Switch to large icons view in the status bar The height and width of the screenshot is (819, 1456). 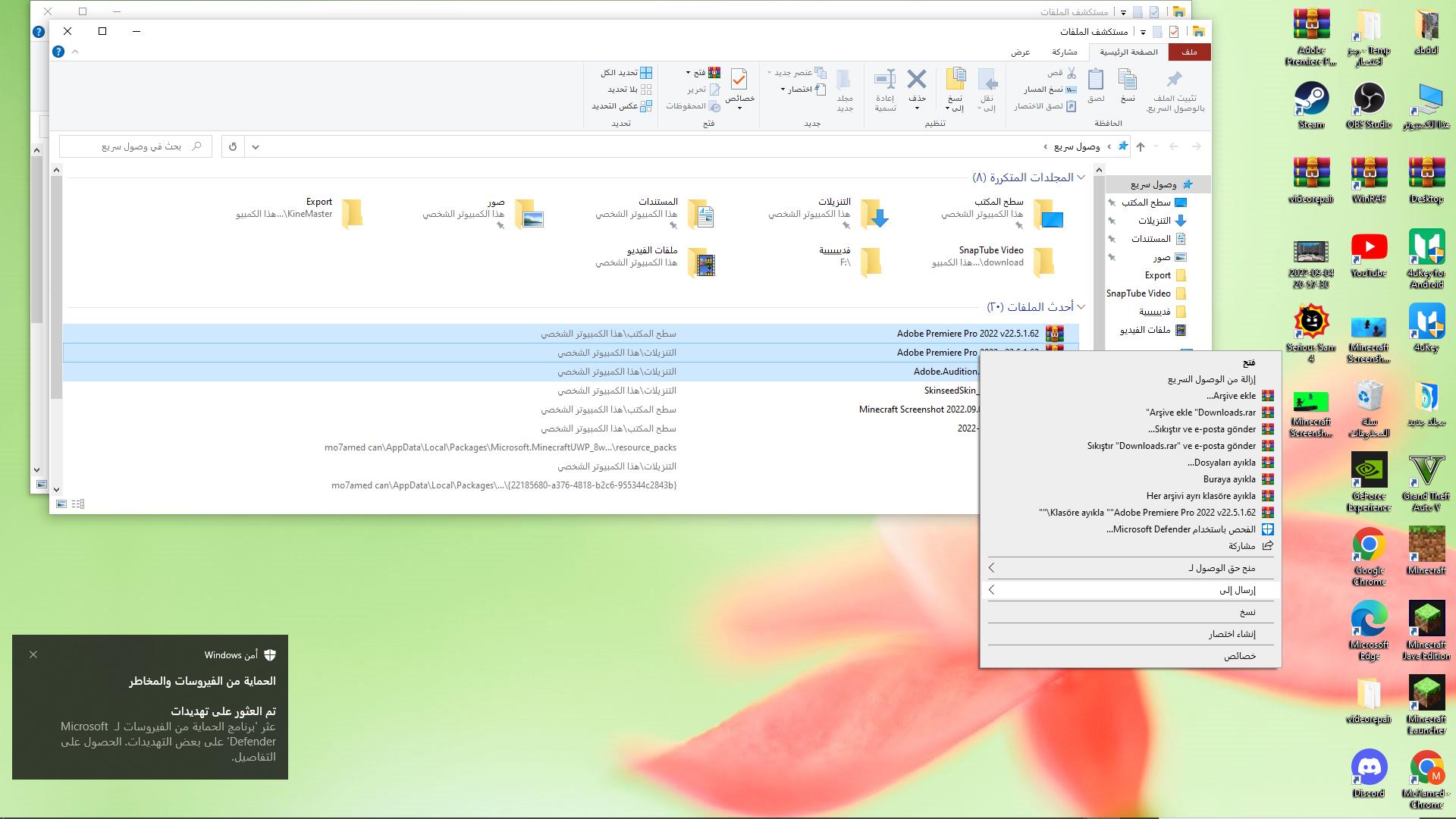pyautogui.click(x=61, y=504)
